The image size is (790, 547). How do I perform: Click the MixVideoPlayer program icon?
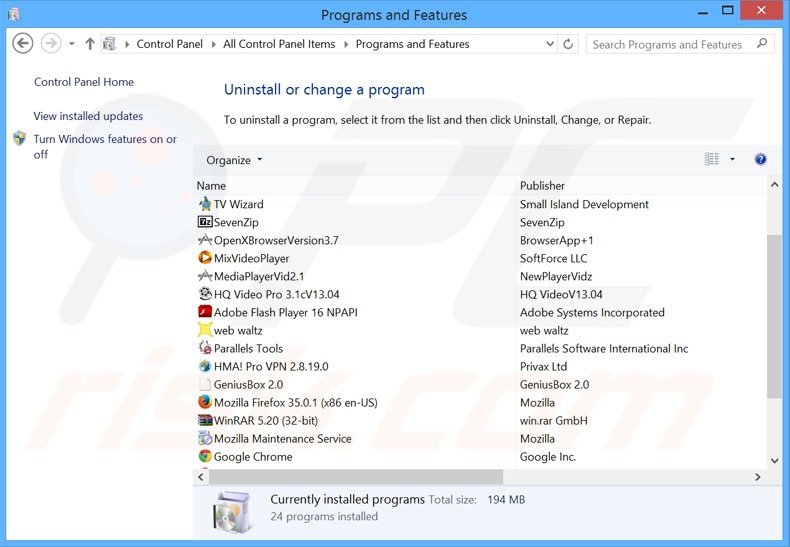pos(205,258)
